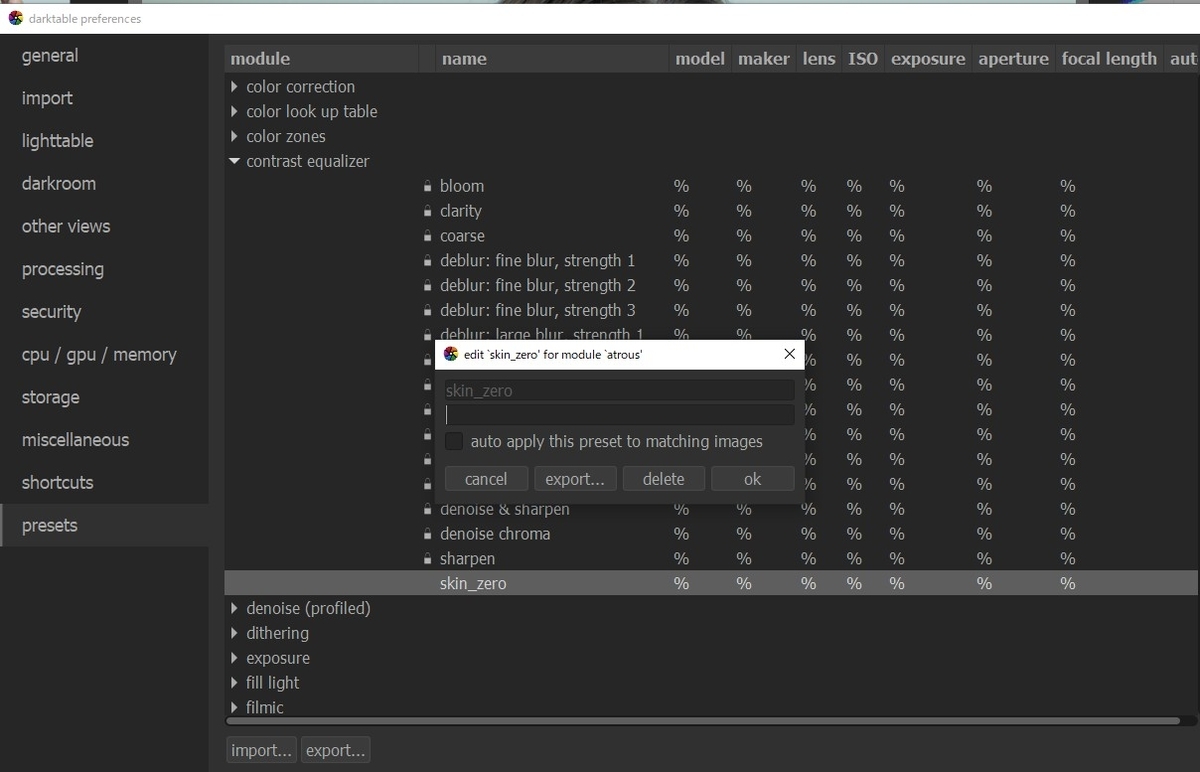
Task: Click cancel in the edit preset dialog
Action: coord(486,479)
